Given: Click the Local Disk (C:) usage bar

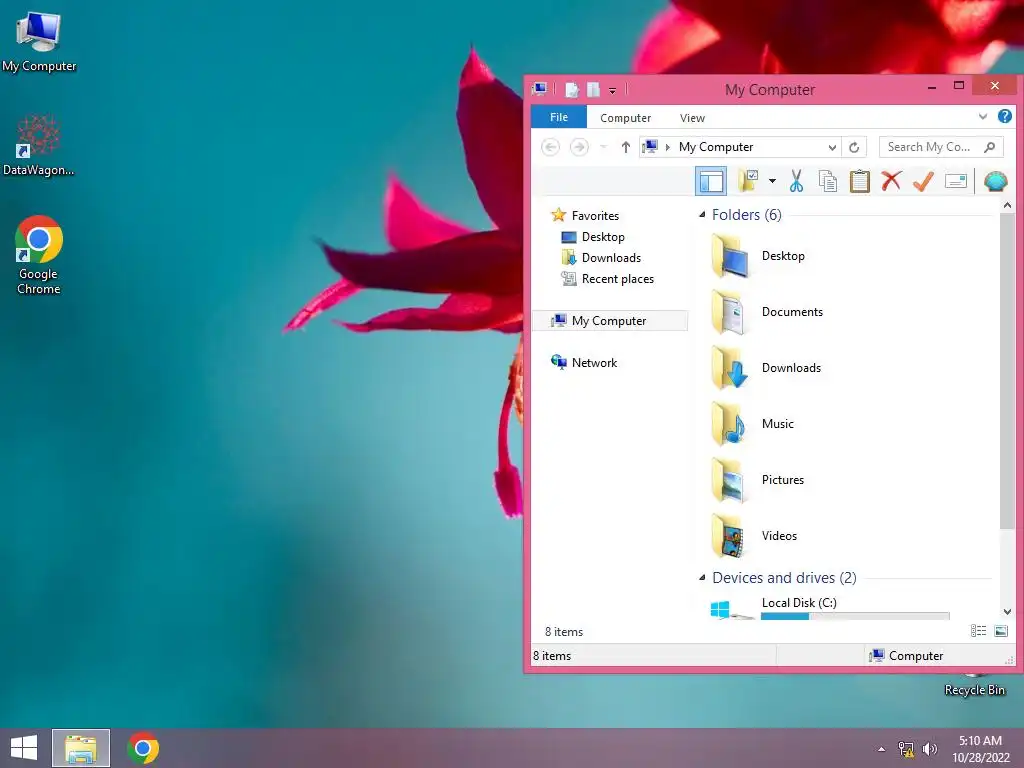Looking at the screenshot, I should tap(855, 616).
